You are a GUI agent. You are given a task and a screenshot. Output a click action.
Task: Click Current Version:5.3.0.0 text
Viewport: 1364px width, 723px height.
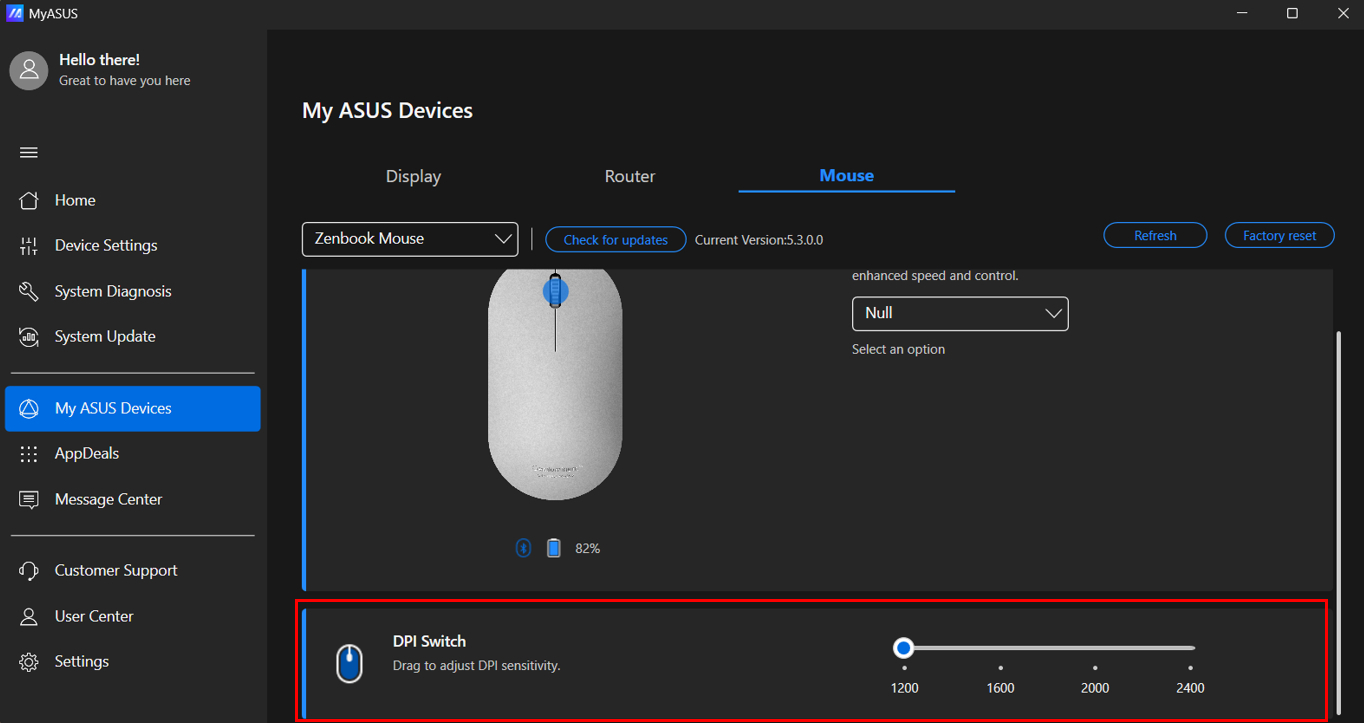point(759,240)
